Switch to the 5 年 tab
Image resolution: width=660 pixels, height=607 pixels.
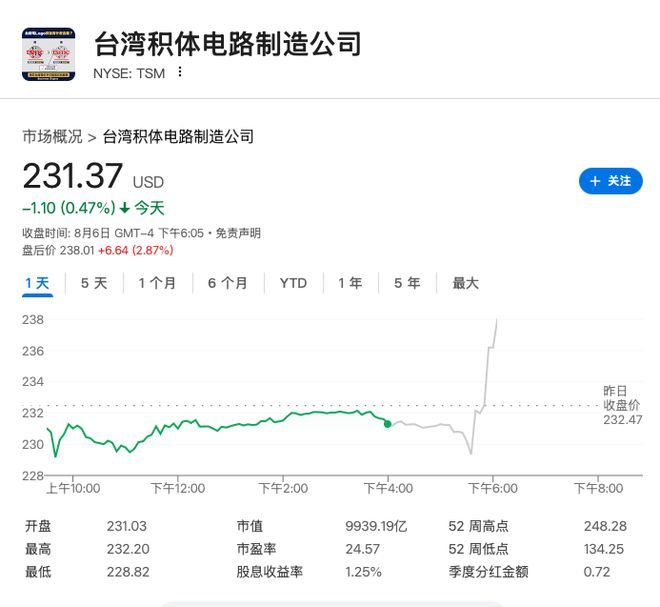tap(407, 283)
